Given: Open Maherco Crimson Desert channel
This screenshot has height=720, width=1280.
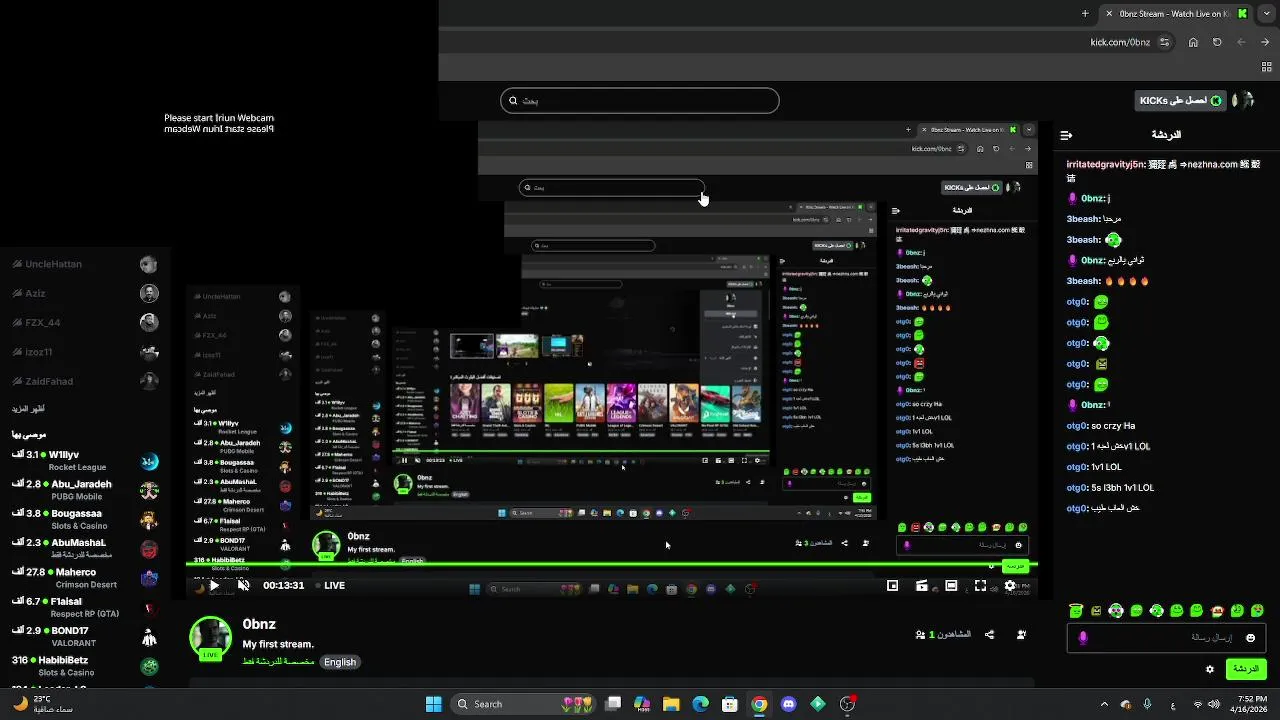Looking at the screenshot, I should point(85,577).
